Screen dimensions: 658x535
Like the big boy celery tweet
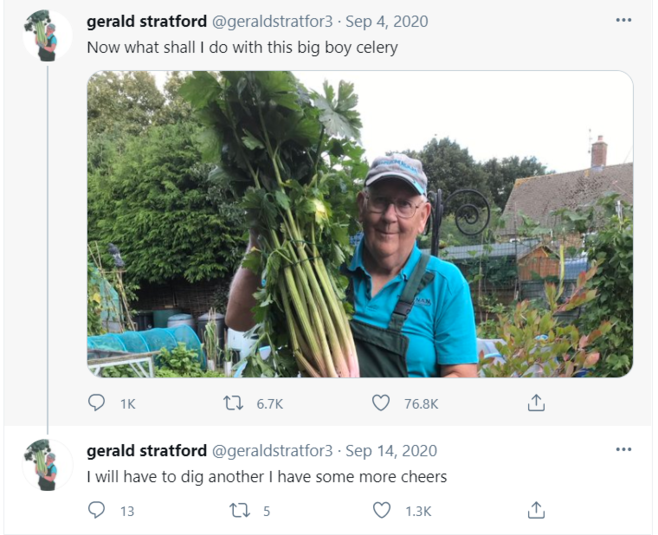click(381, 403)
